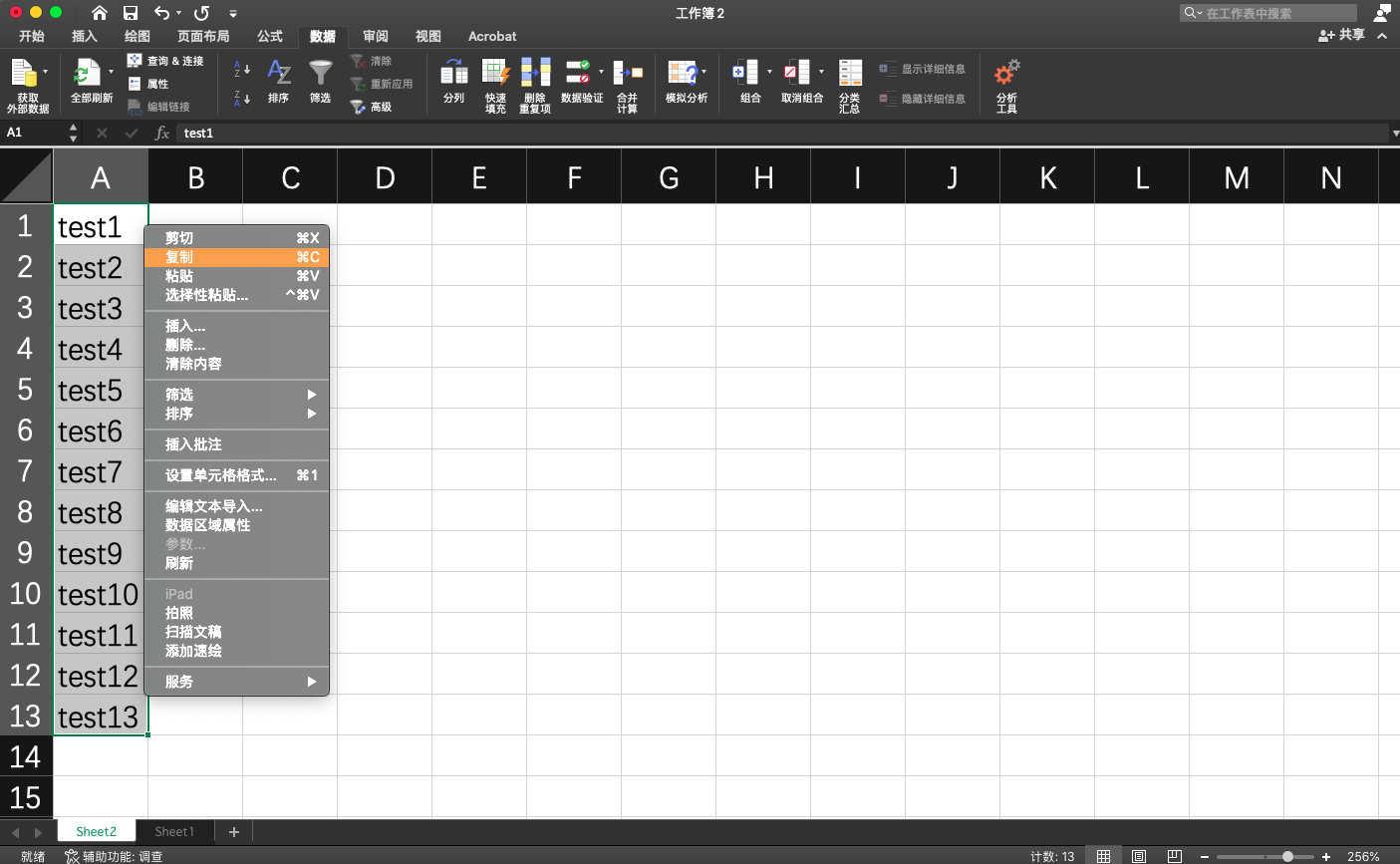Toggle 显示详细信息 to show detail
The width and height of the screenshot is (1400, 864).
point(923,69)
